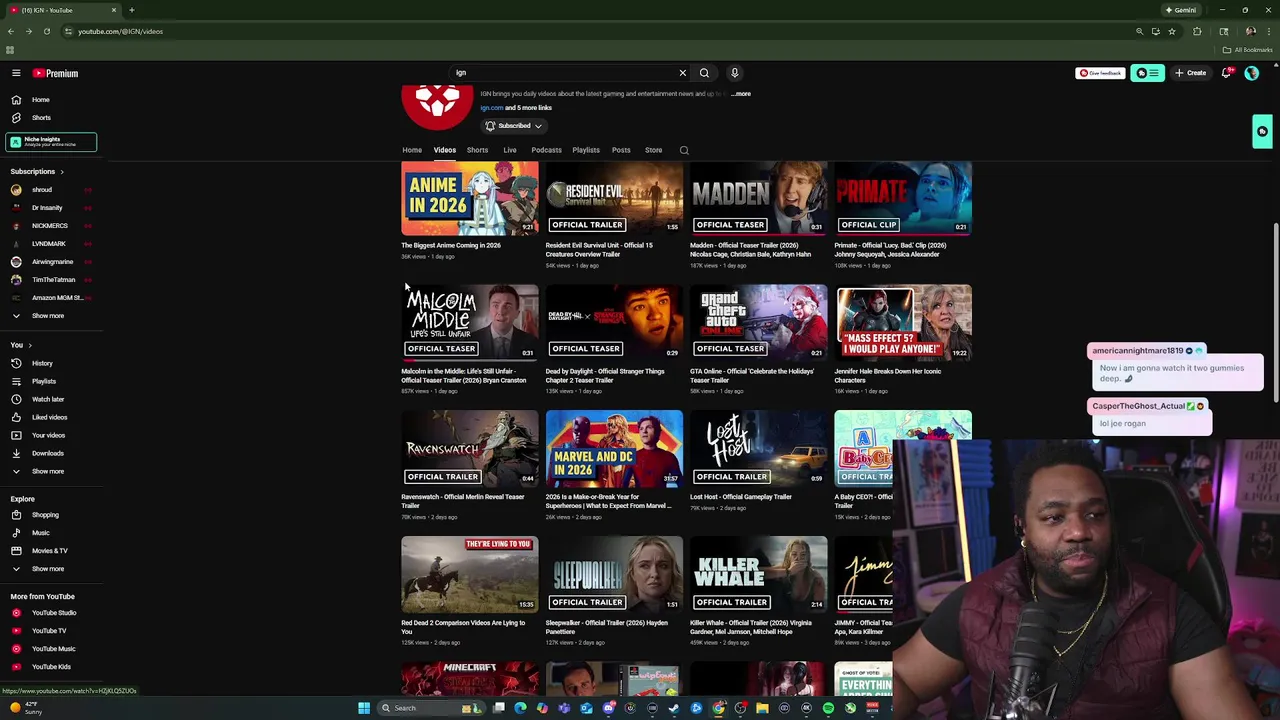Open Your videos
Screen dimensions: 1280x720
coord(50,435)
